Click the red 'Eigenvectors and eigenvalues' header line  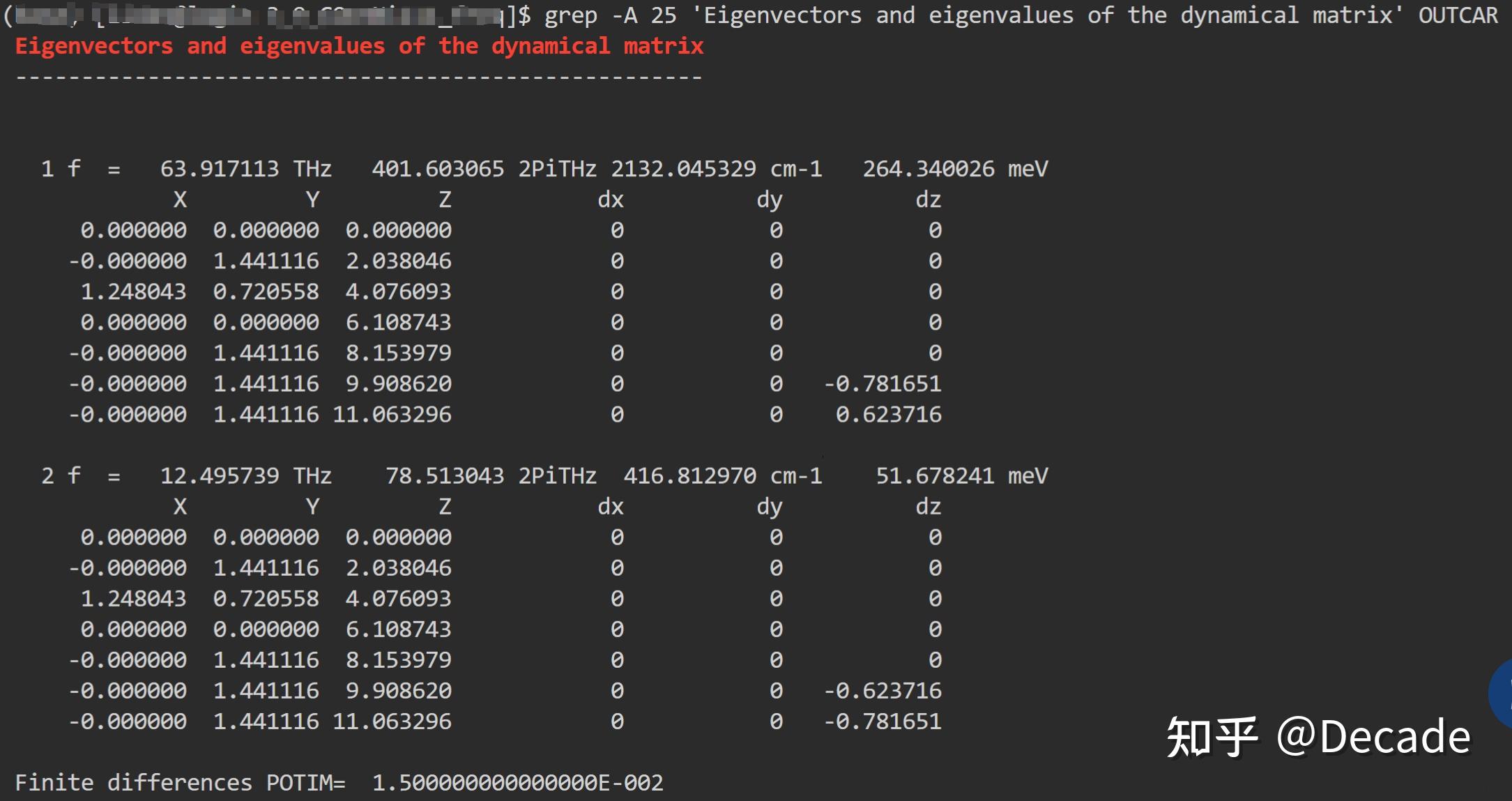(x=359, y=46)
